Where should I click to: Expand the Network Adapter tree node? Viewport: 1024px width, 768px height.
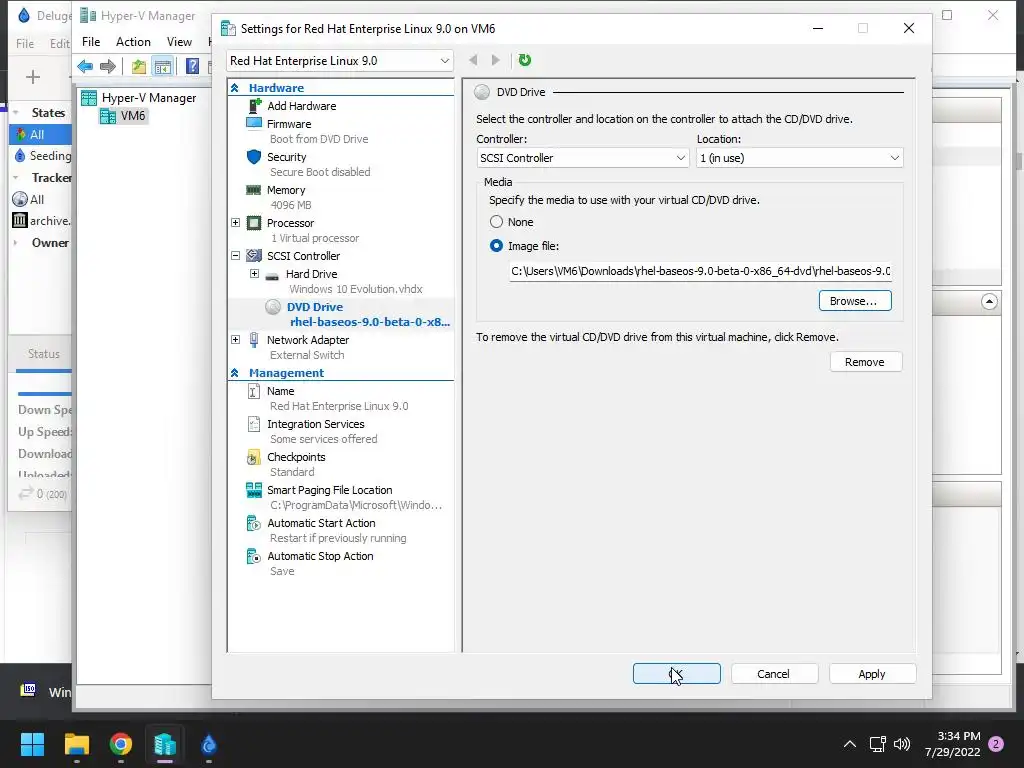236,340
